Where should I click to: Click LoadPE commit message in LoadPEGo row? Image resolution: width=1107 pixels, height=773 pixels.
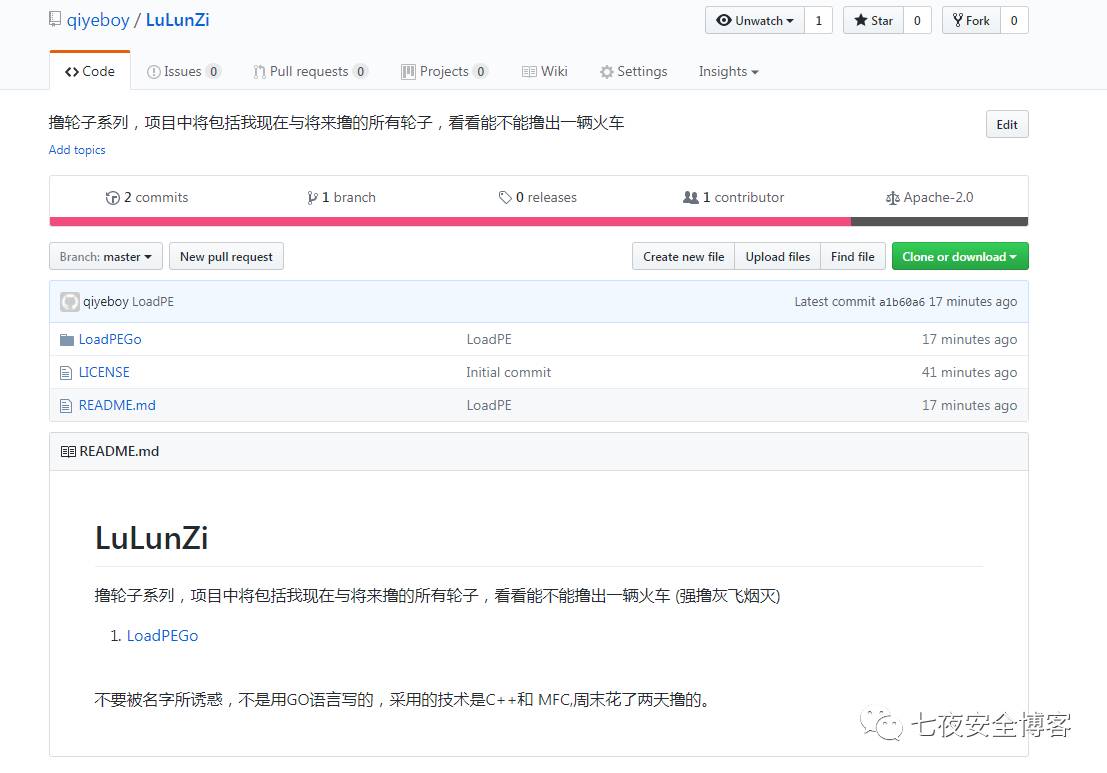coord(489,340)
